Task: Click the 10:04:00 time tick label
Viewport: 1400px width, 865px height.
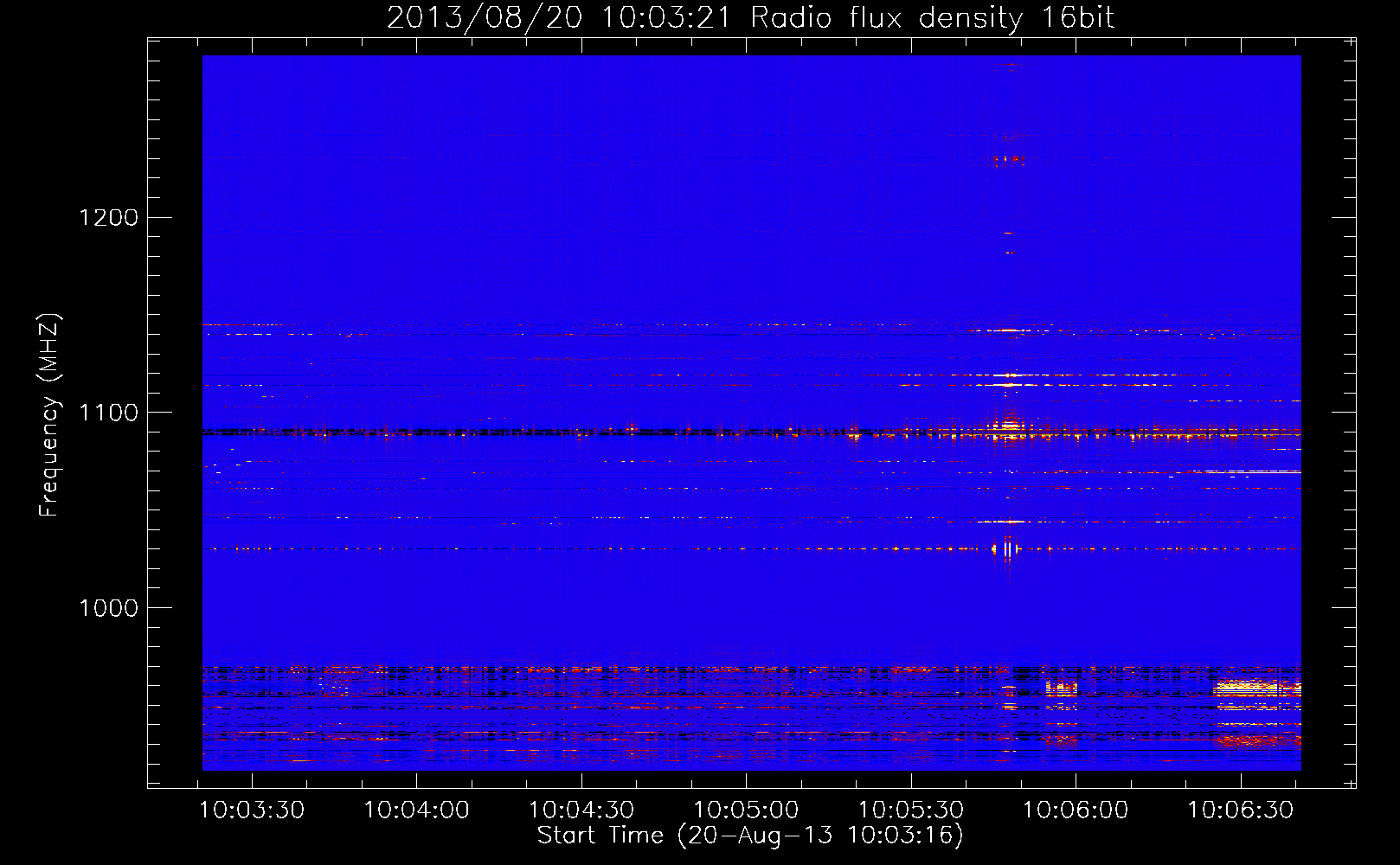Action: click(416, 811)
